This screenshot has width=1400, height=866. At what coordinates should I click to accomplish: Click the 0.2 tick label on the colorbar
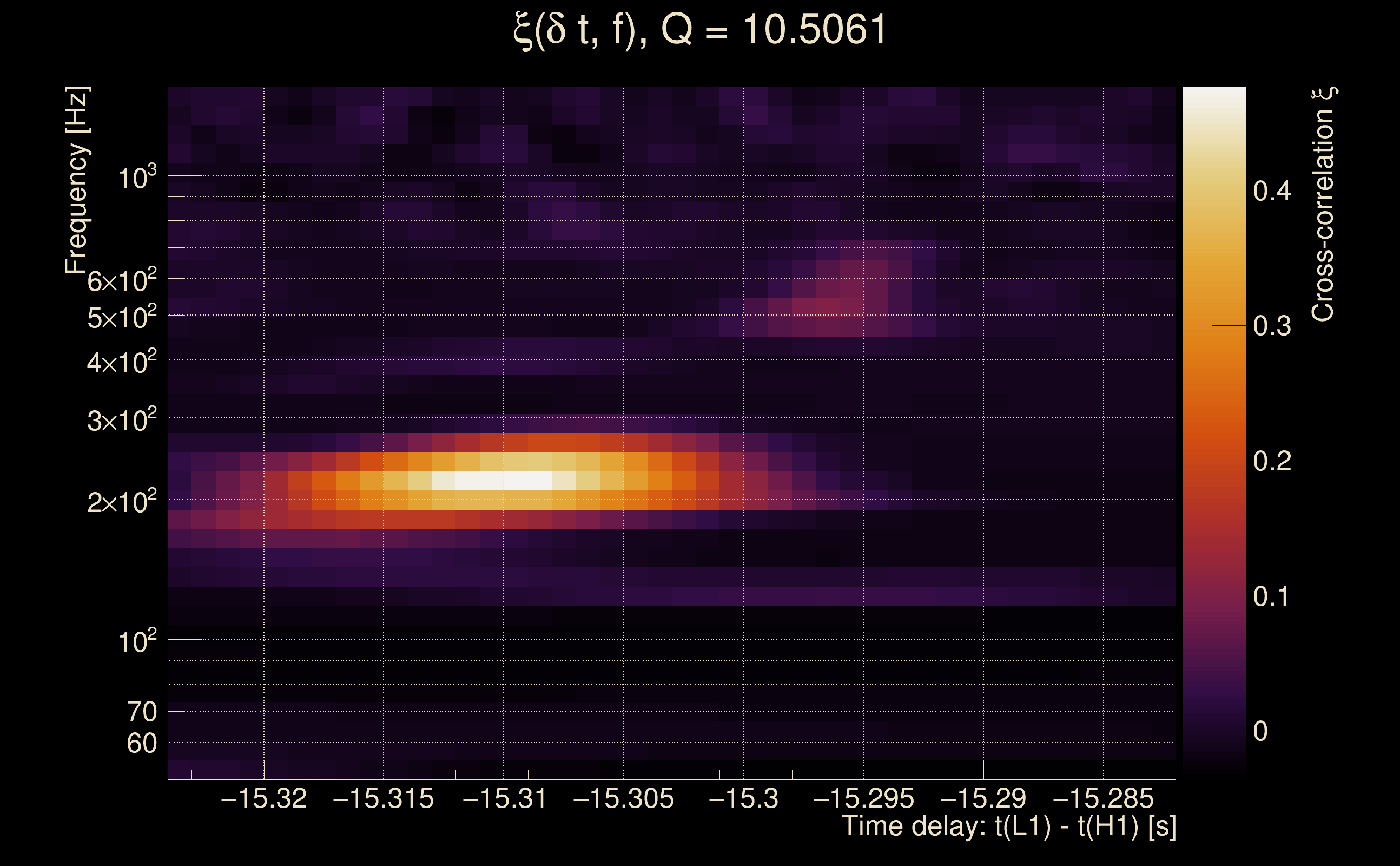point(1272,461)
